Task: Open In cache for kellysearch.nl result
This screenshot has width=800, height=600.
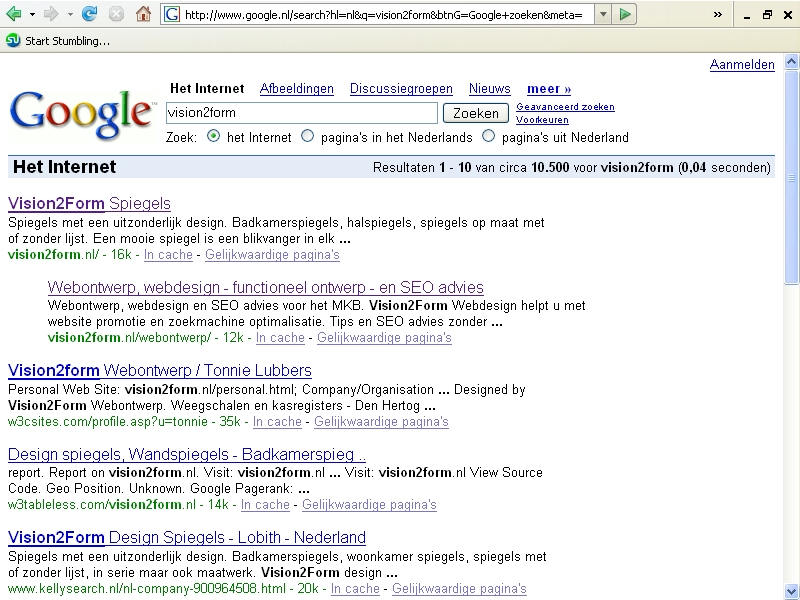Action: coord(355,588)
